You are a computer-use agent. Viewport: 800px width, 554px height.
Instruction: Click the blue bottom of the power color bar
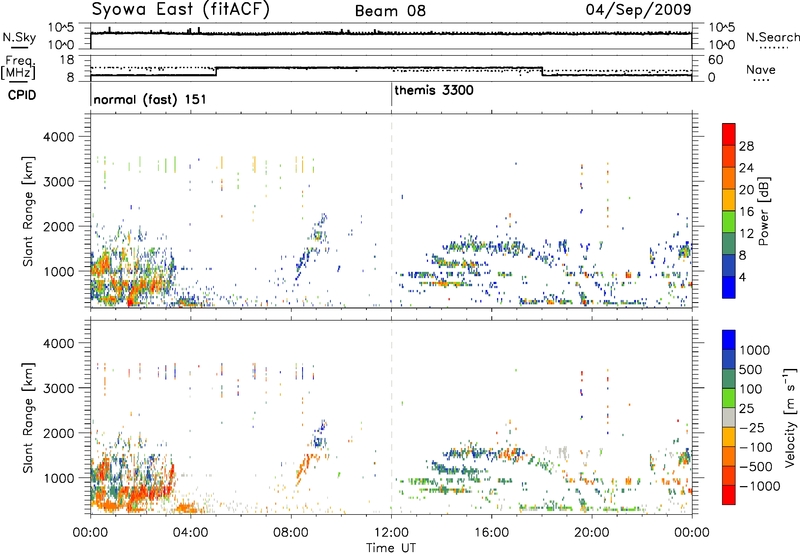pos(729,287)
